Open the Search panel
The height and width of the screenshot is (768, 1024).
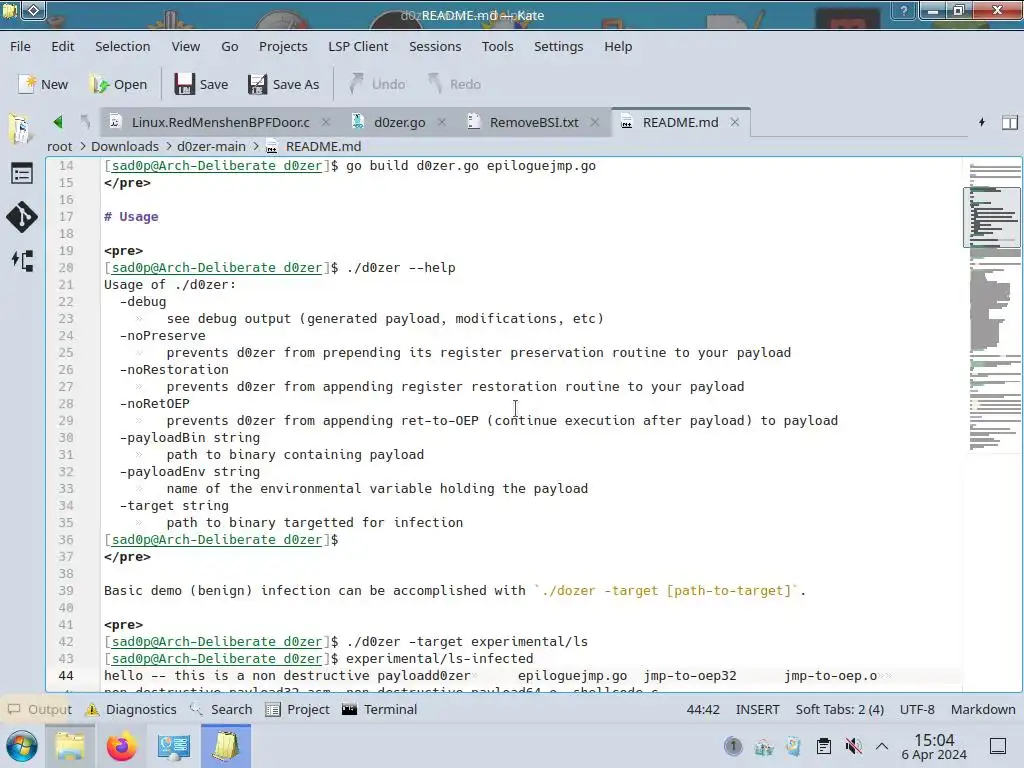point(221,709)
